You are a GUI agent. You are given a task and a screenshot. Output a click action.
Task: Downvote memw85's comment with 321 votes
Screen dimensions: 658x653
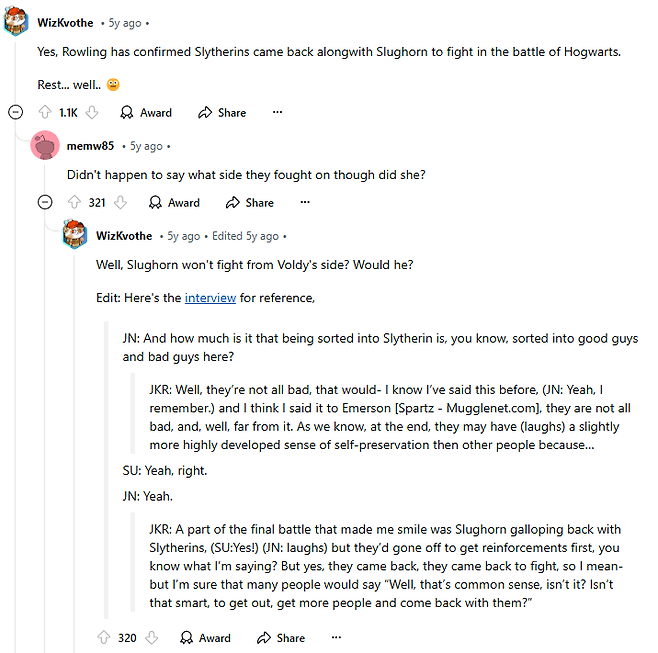120,203
